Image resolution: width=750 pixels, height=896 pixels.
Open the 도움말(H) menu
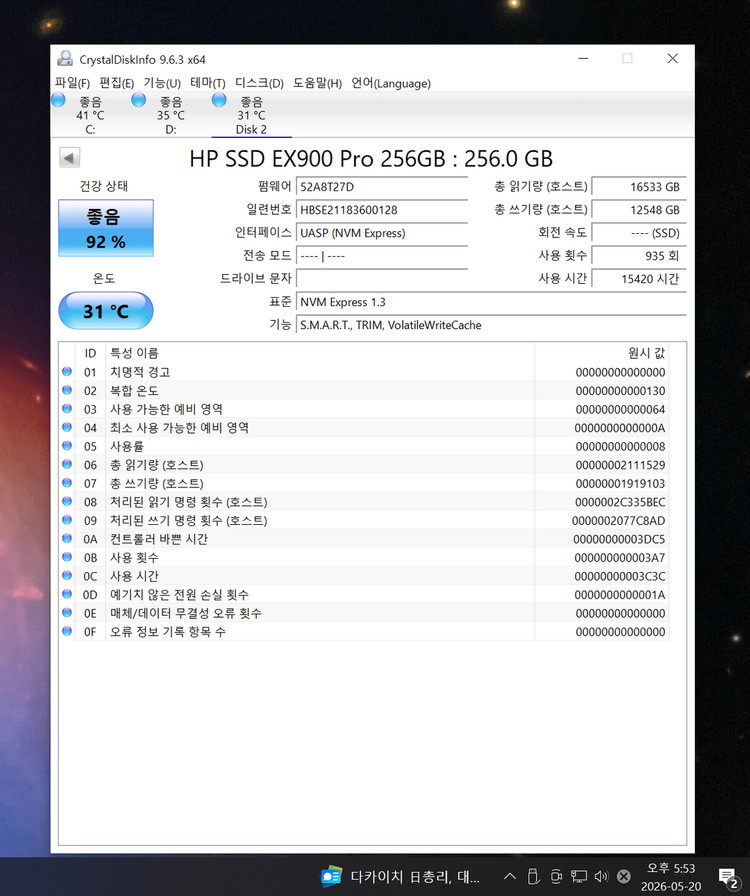coord(317,83)
